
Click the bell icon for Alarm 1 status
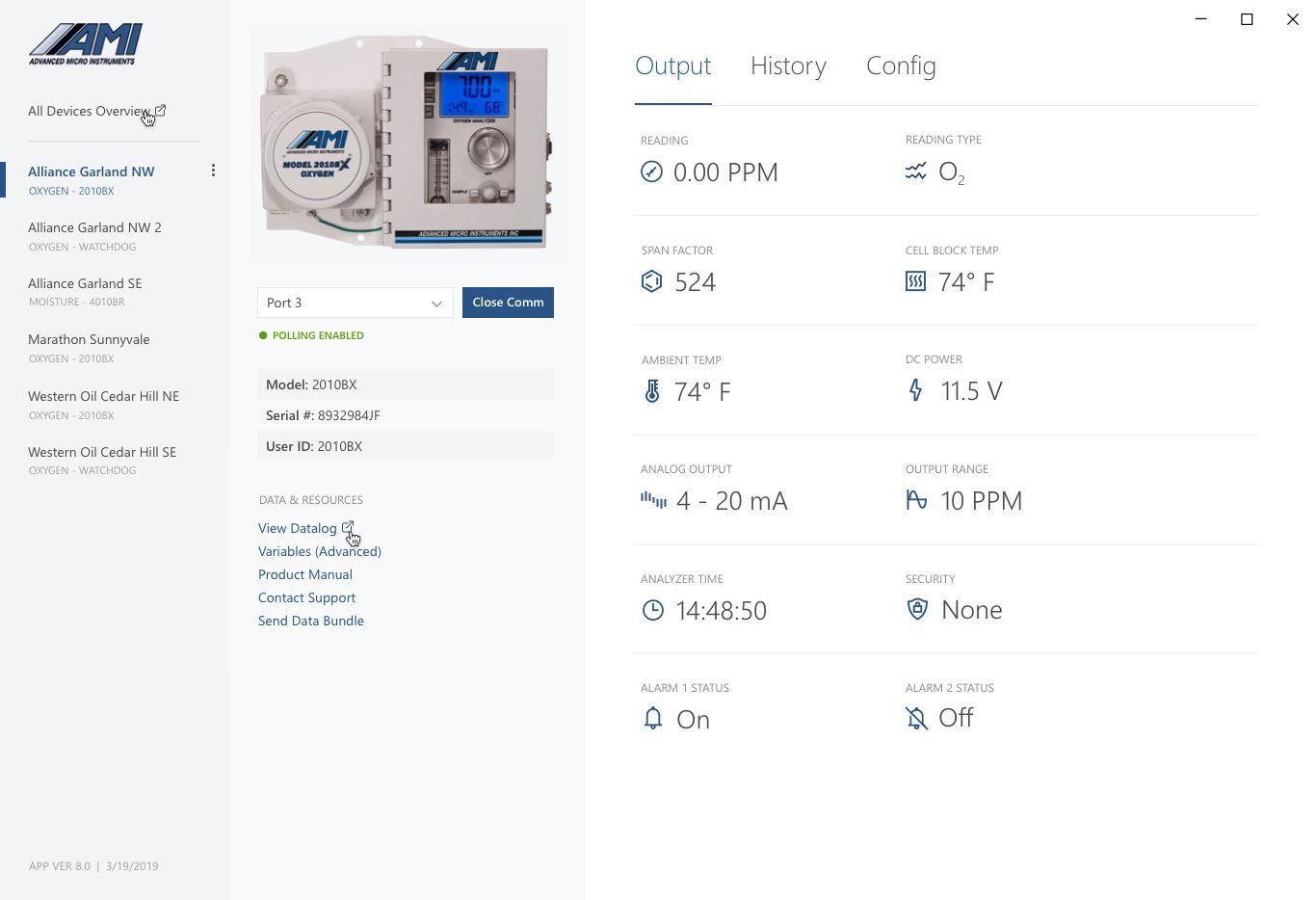pyautogui.click(x=653, y=719)
